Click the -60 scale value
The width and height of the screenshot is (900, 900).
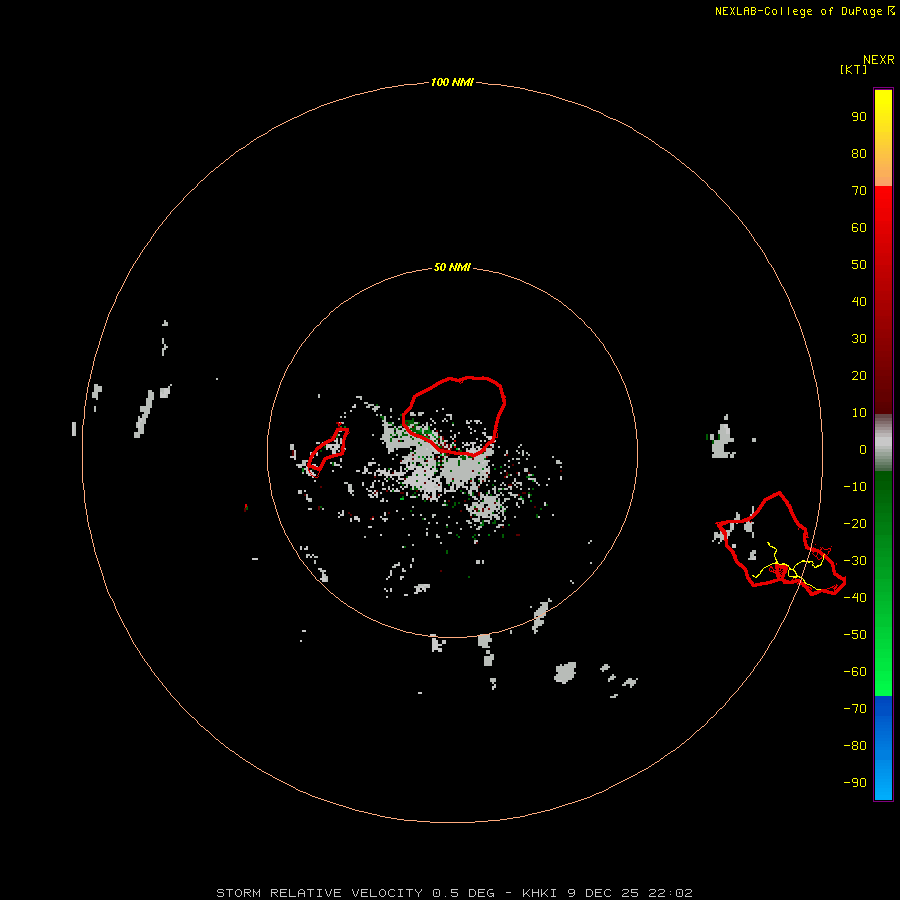click(855, 672)
